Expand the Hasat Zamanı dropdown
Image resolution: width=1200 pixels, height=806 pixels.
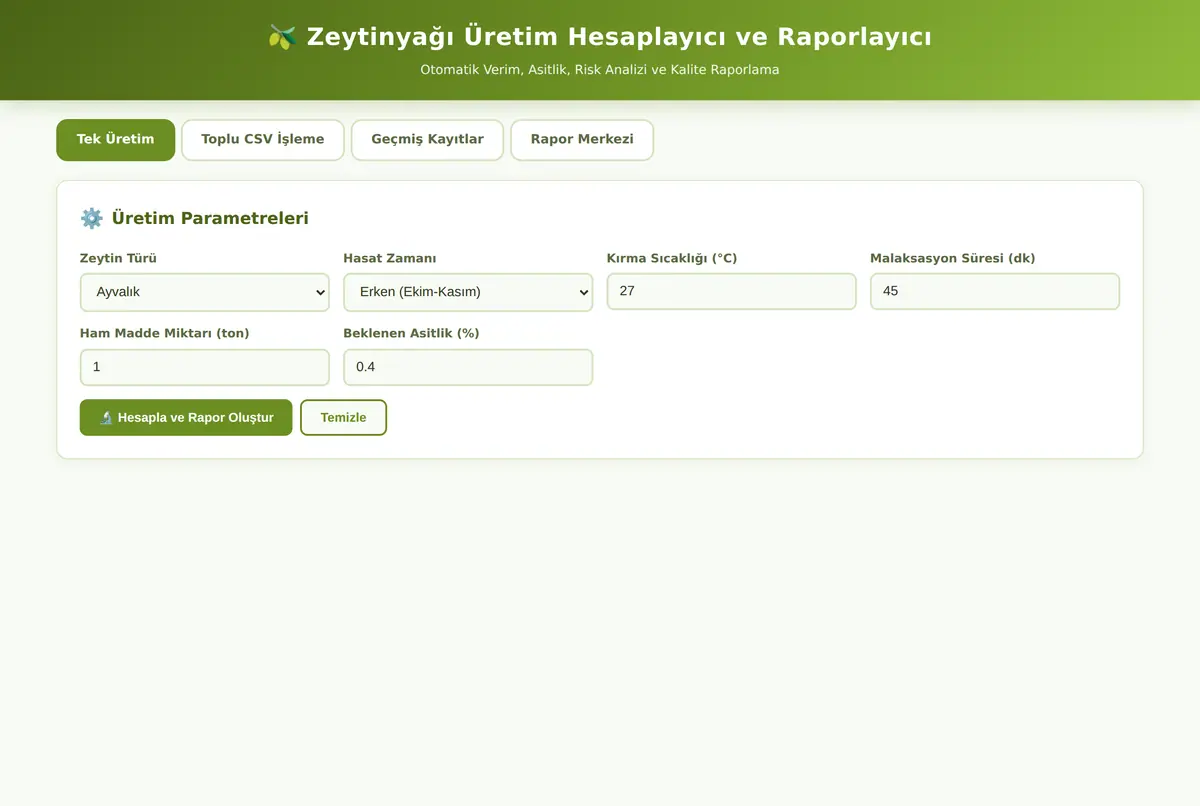pos(468,292)
